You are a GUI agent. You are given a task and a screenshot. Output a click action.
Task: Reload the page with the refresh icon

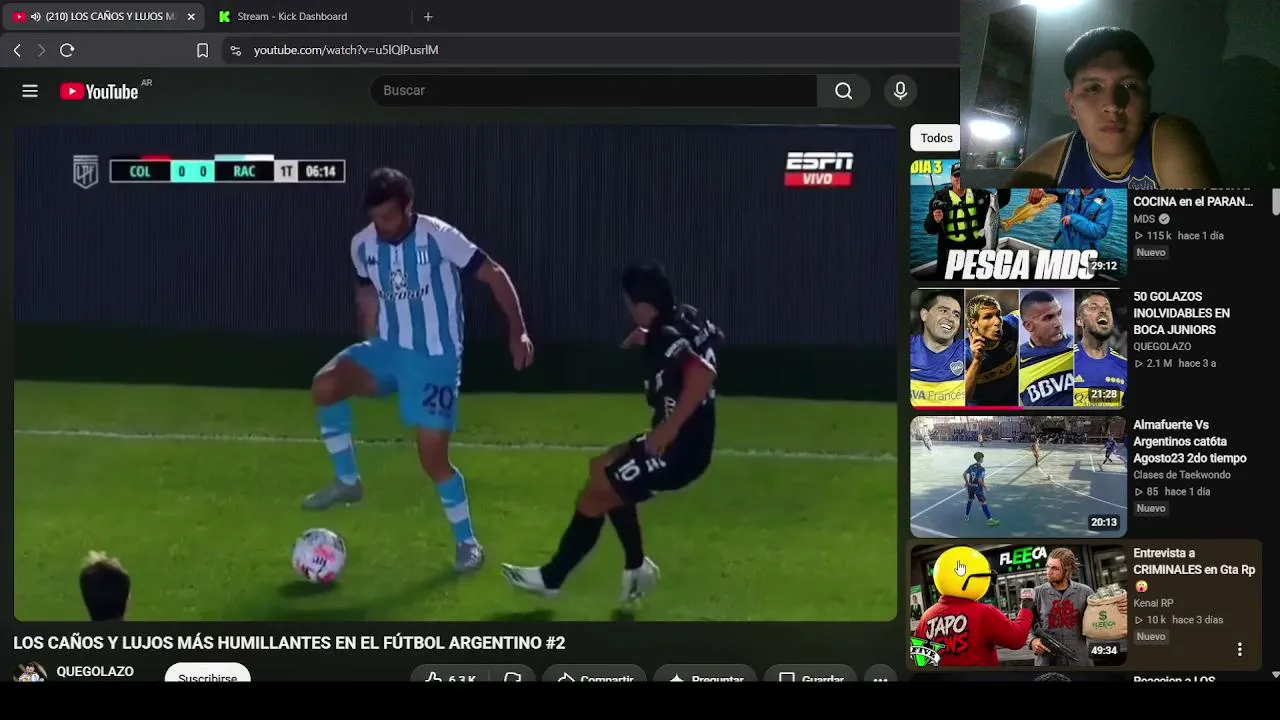67,50
